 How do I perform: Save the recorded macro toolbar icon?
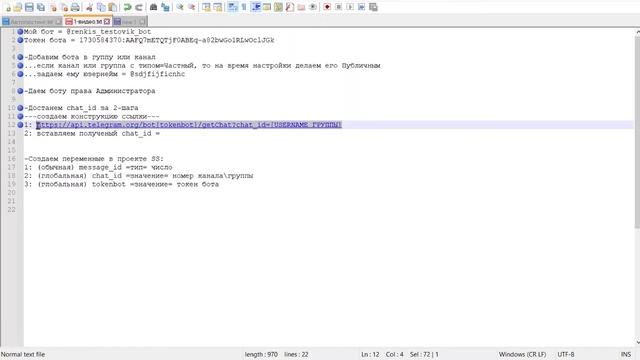coord(373,7)
